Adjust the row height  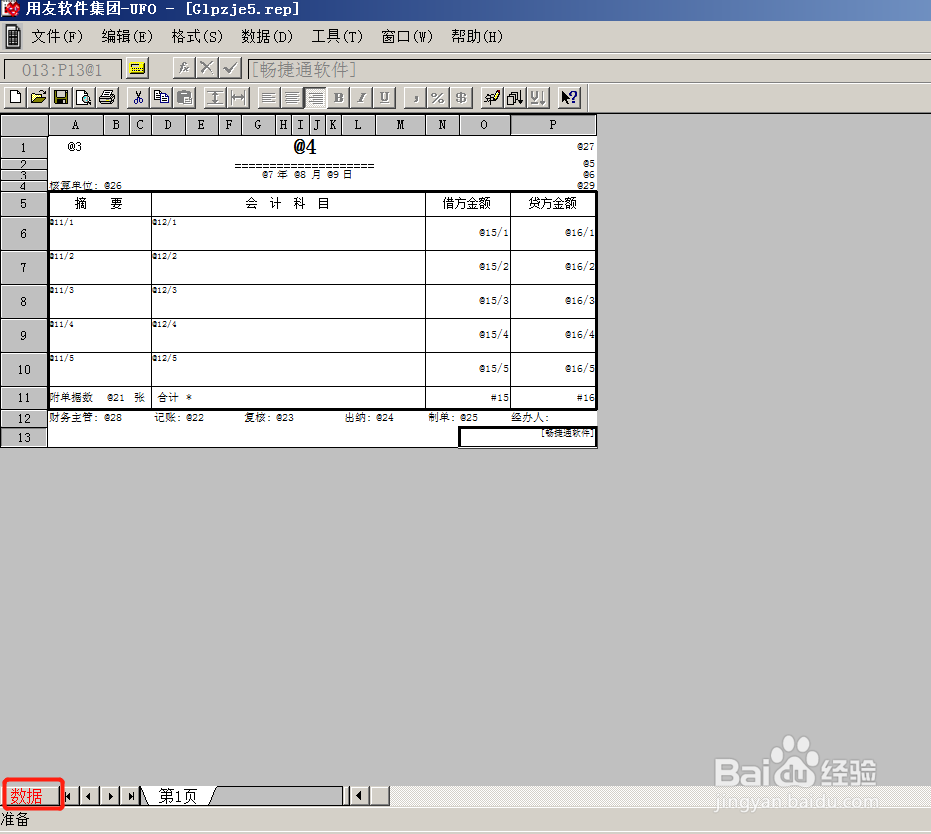click(x=215, y=97)
